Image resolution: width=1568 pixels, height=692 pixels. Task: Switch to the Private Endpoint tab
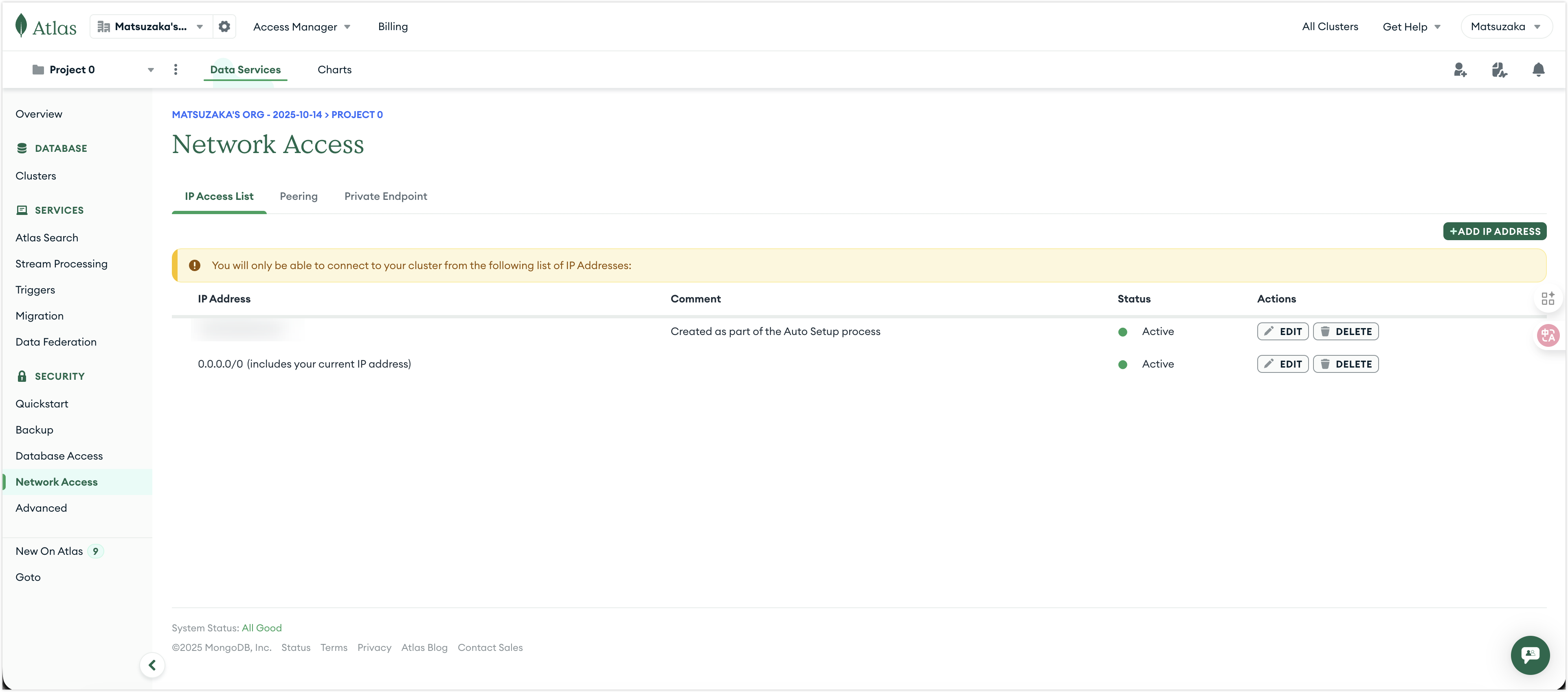tap(385, 197)
